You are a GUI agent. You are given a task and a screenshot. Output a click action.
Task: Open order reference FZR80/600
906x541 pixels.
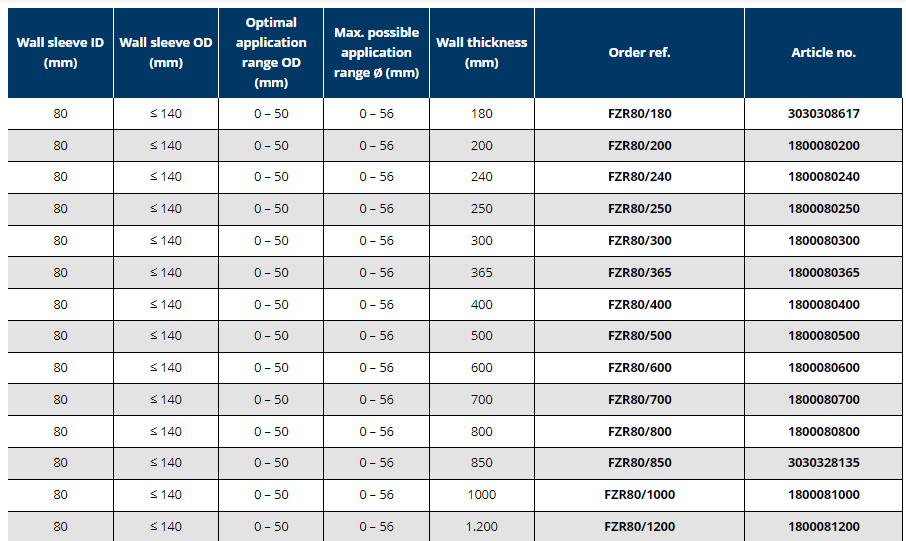point(640,368)
